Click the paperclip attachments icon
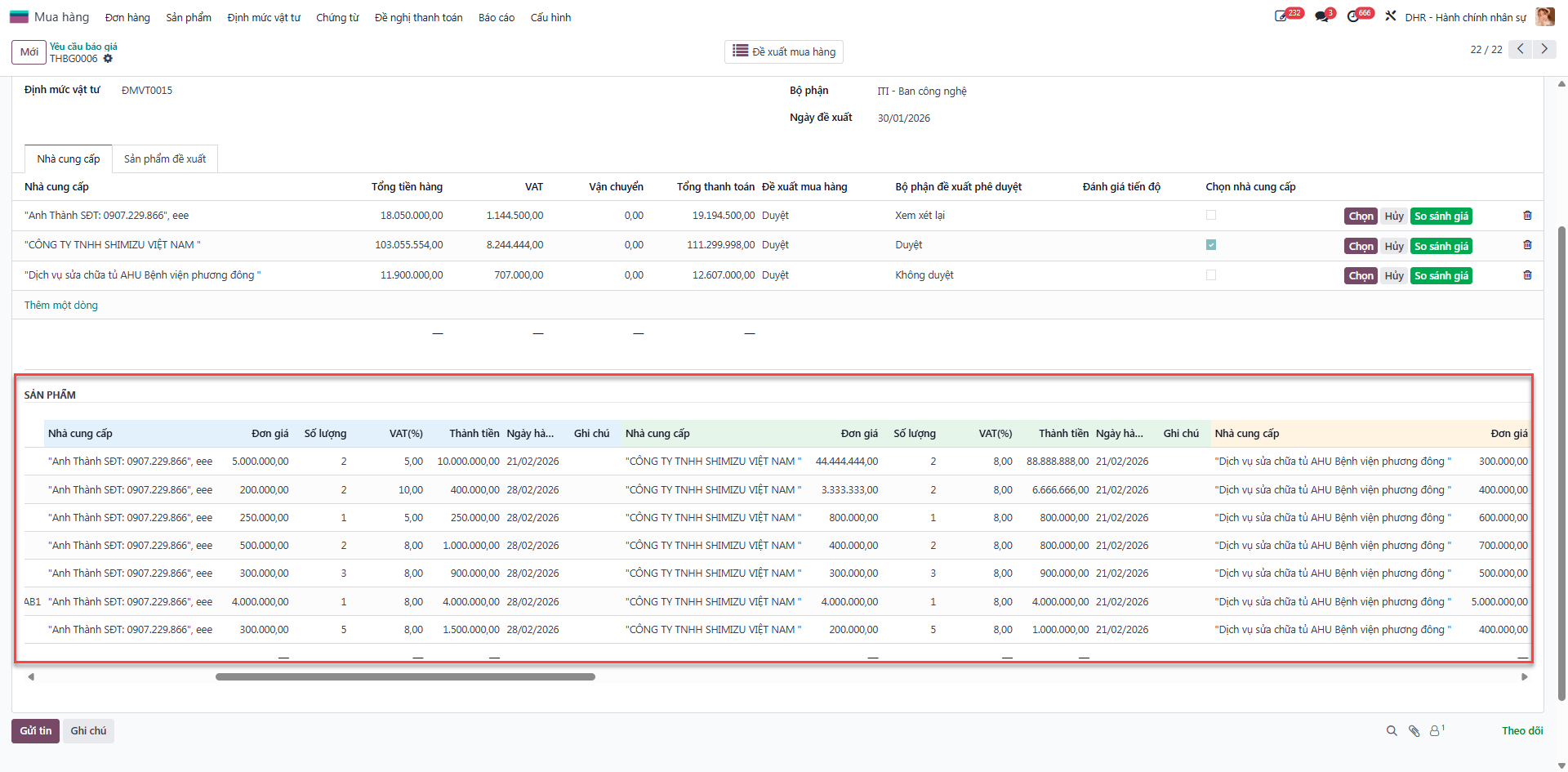The width and height of the screenshot is (1568, 772). coord(1414,731)
